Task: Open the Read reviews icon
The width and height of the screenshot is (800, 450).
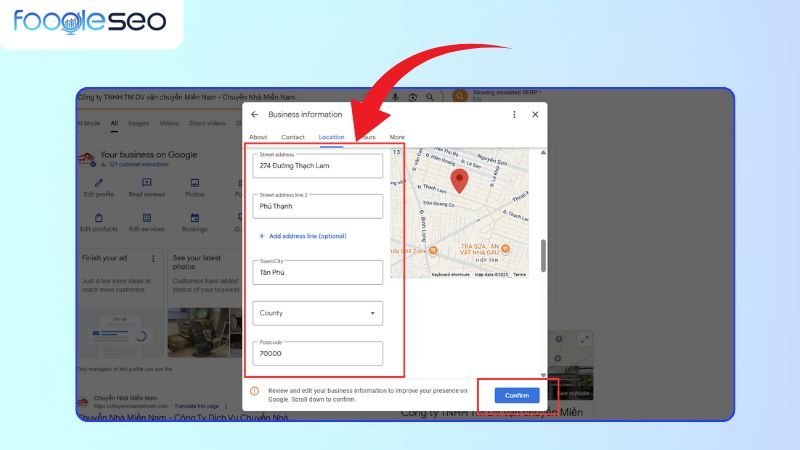Action: click(147, 183)
